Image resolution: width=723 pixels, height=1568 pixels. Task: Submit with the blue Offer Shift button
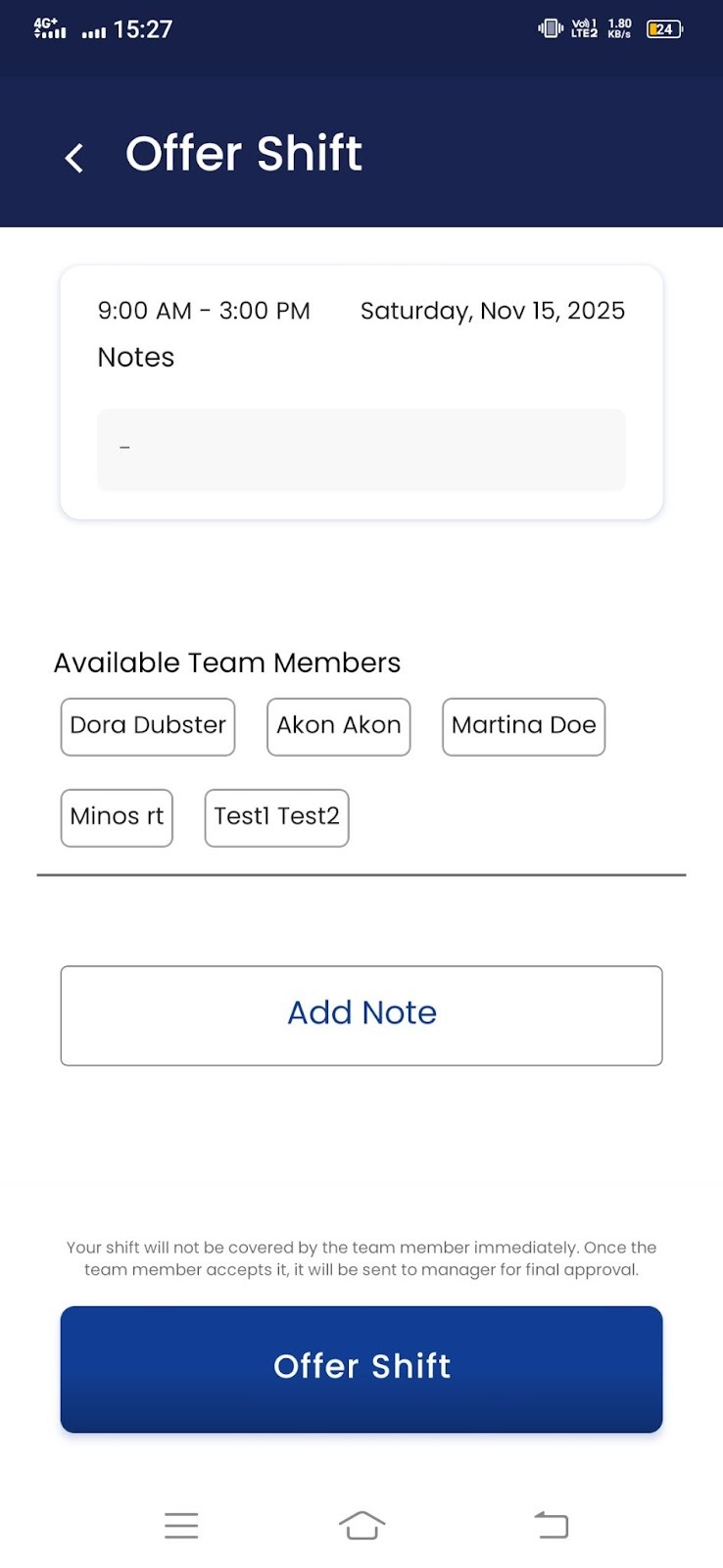point(361,1368)
